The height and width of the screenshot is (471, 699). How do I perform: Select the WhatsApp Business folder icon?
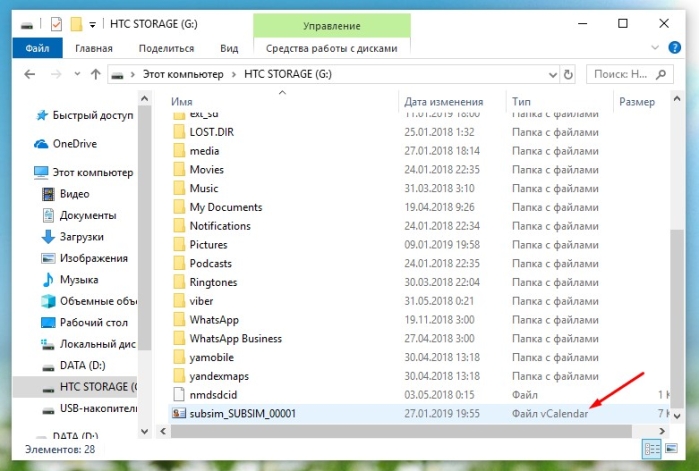click(x=179, y=338)
